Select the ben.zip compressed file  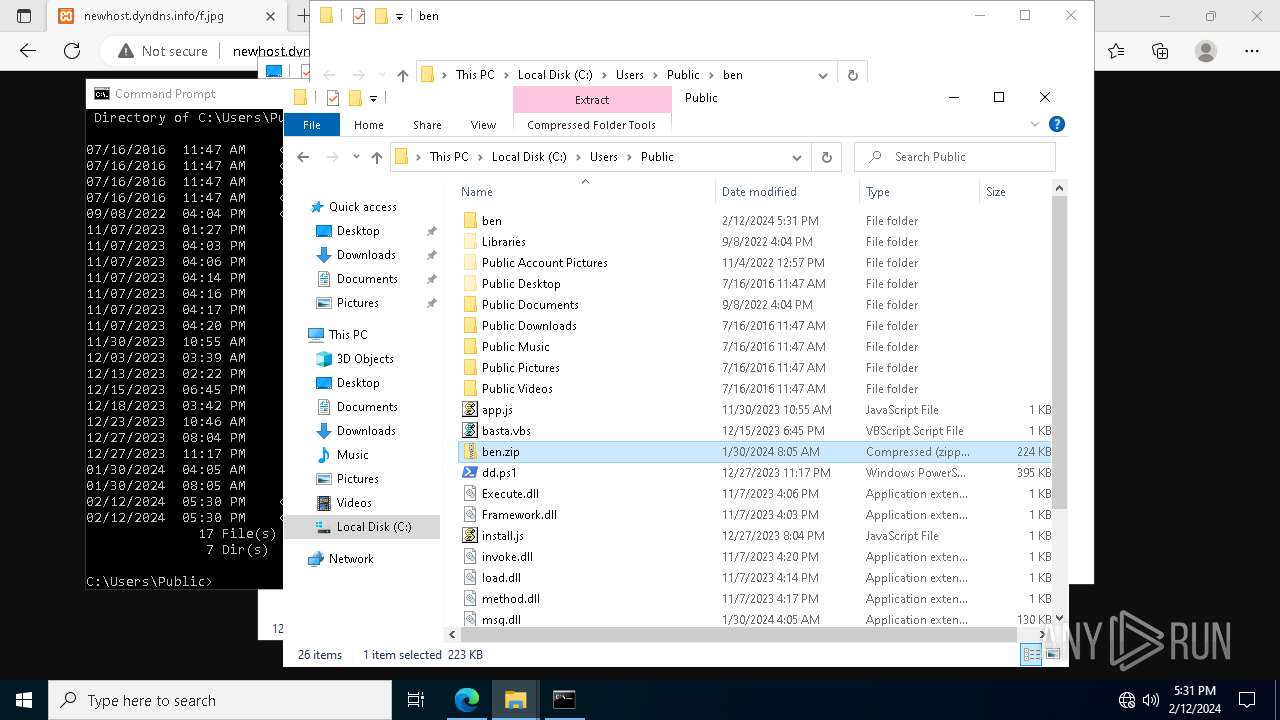500,452
